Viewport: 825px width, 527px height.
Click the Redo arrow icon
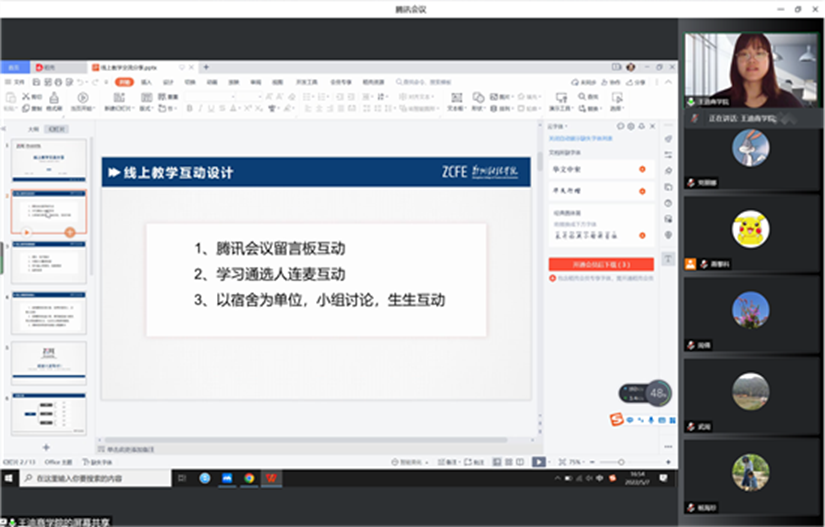click(95, 82)
